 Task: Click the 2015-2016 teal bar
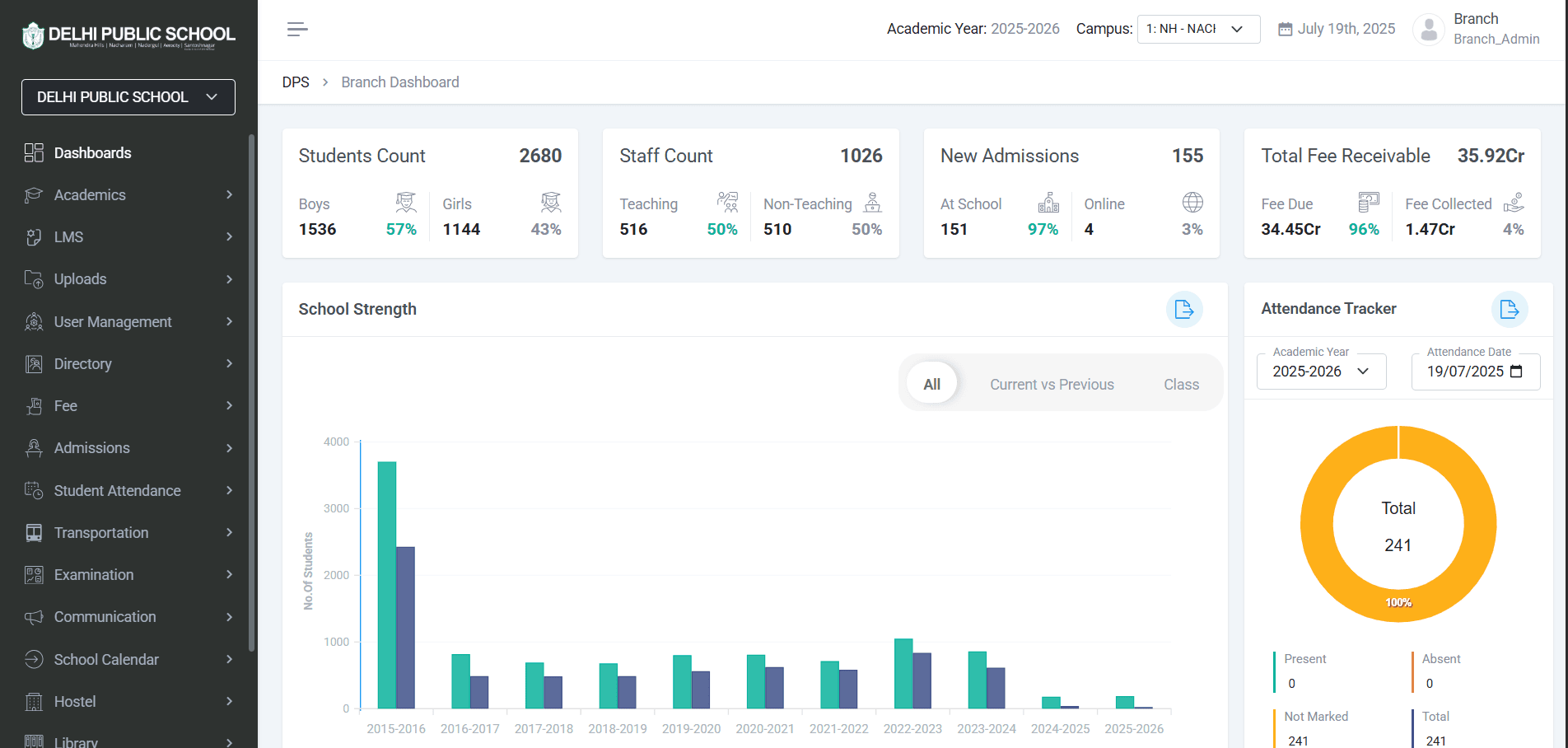[387, 585]
